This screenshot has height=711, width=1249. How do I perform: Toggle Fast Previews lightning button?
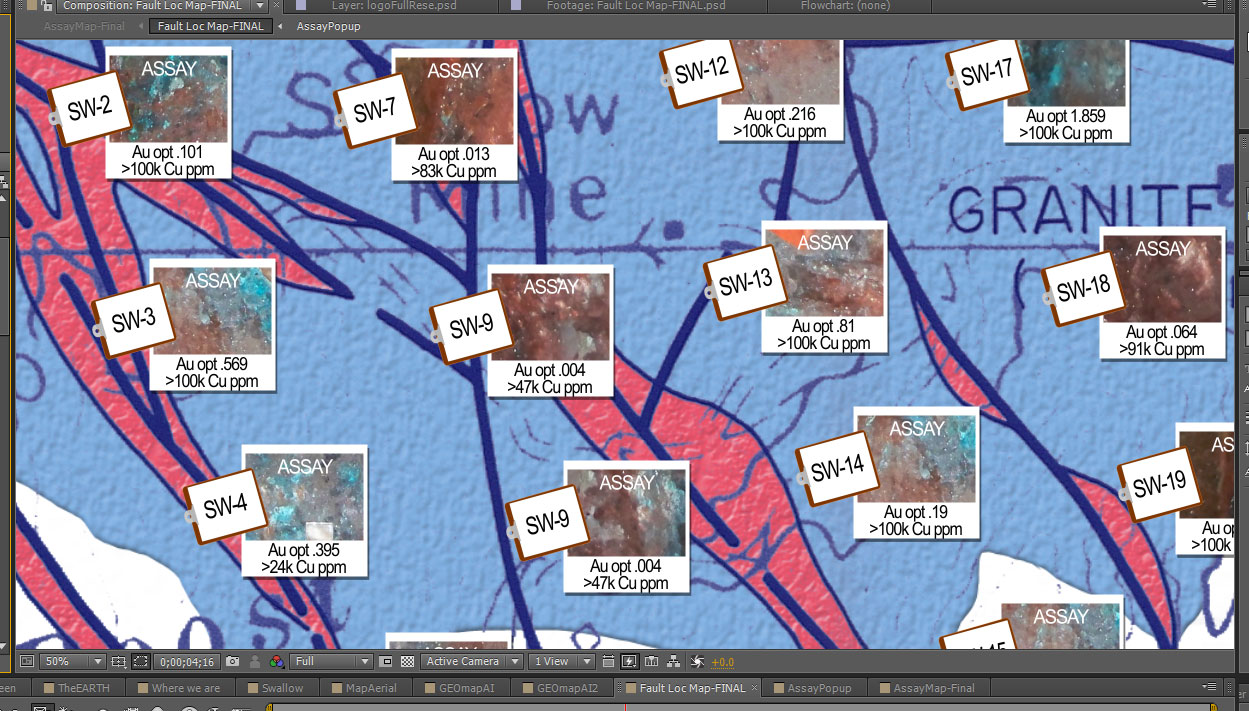pyautogui.click(x=629, y=661)
